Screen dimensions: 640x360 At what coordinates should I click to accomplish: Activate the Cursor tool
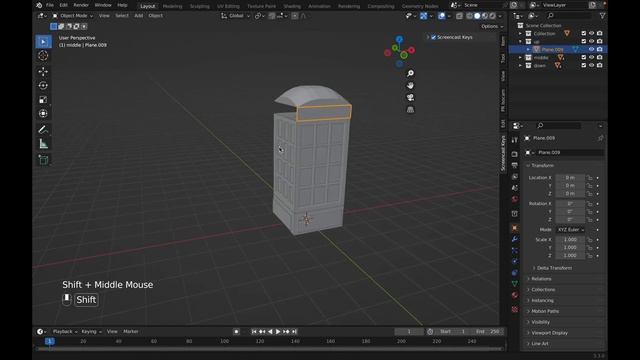(43, 56)
